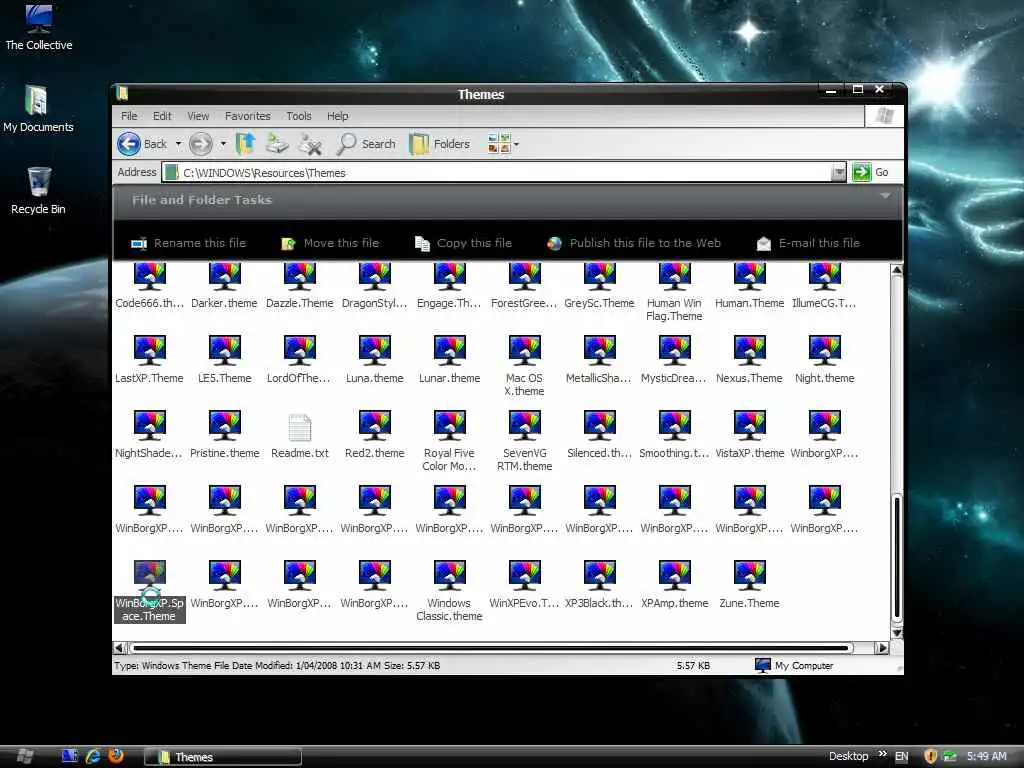Open the Help menu
The width and height of the screenshot is (1024, 768).
click(338, 116)
